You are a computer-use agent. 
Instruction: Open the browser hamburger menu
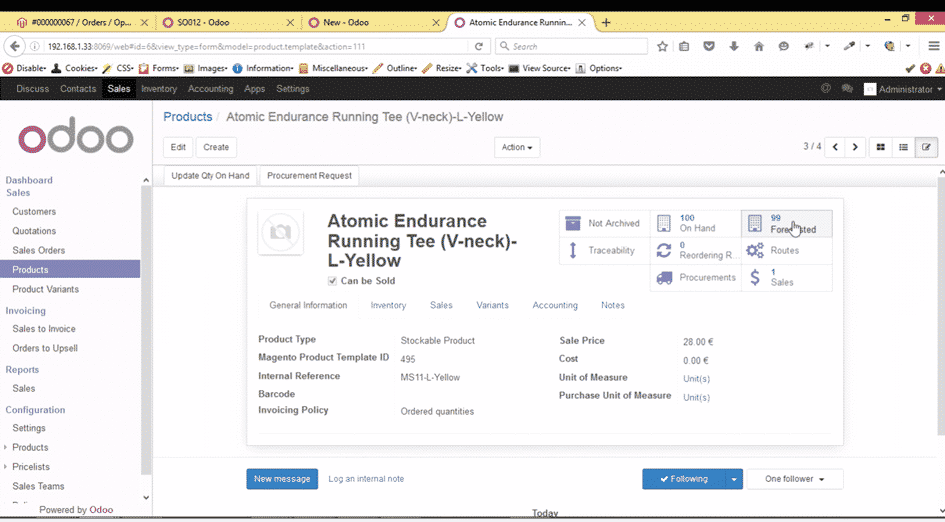[934, 46]
